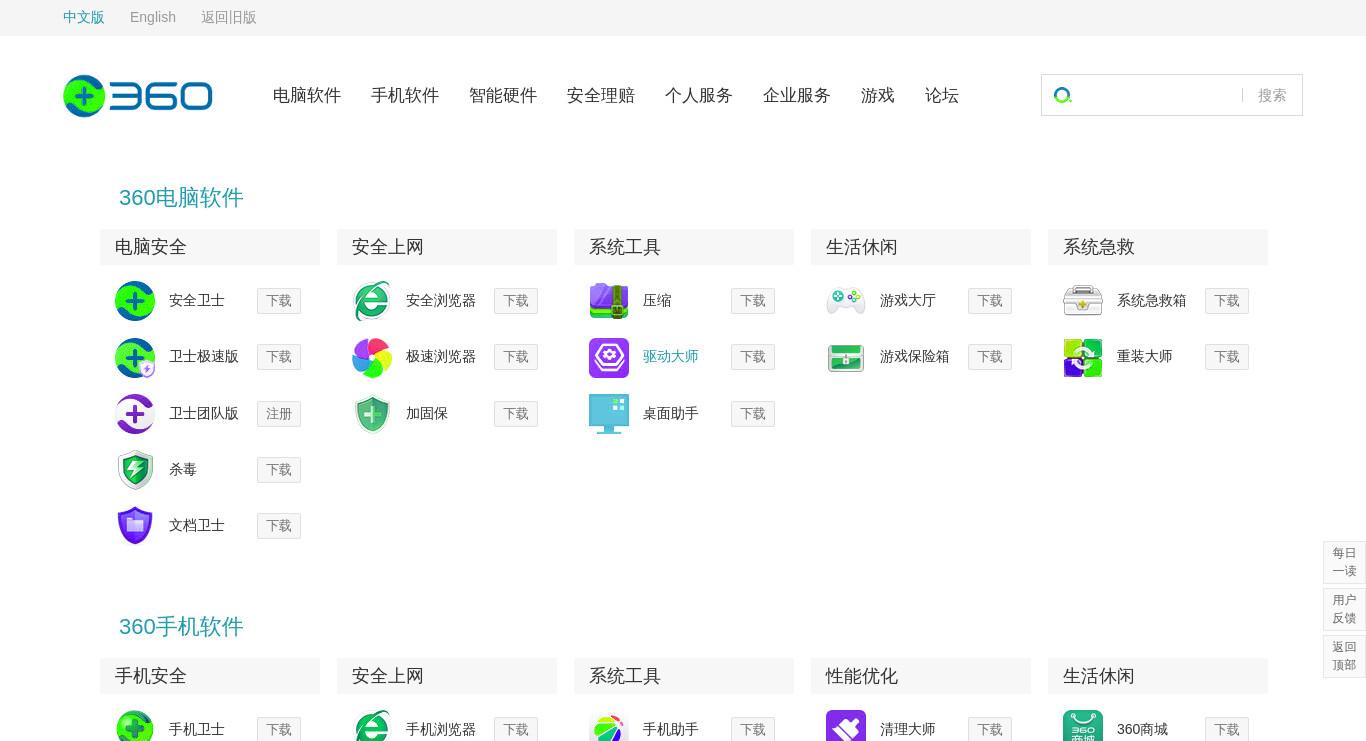Click the 杀毒 shield icon
This screenshot has width=1366, height=741.
(x=135, y=470)
